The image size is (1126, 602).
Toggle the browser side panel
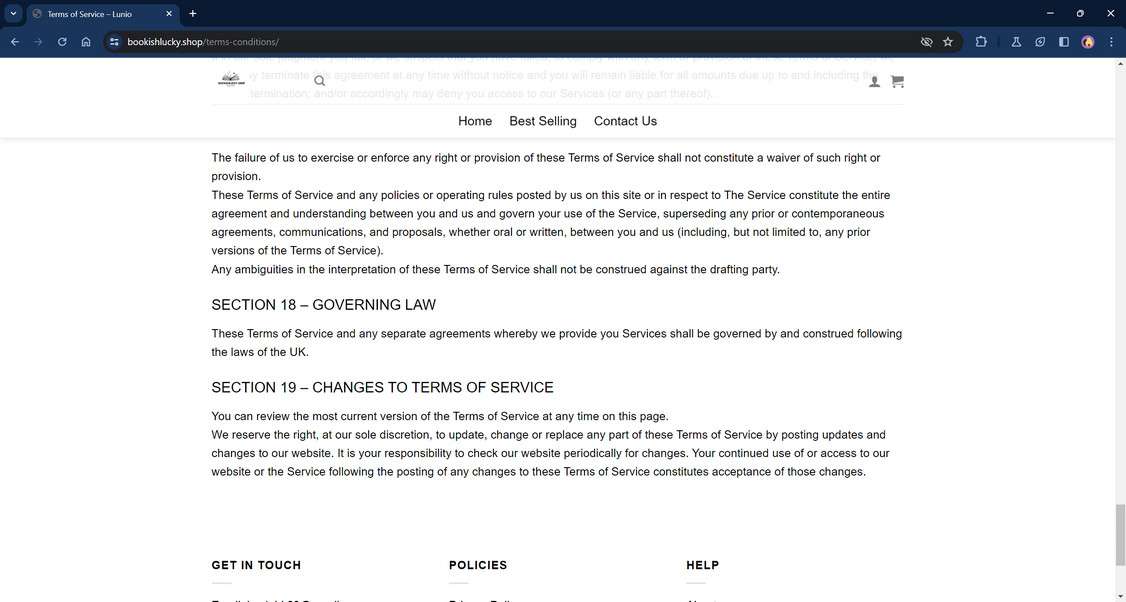(1064, 42)
